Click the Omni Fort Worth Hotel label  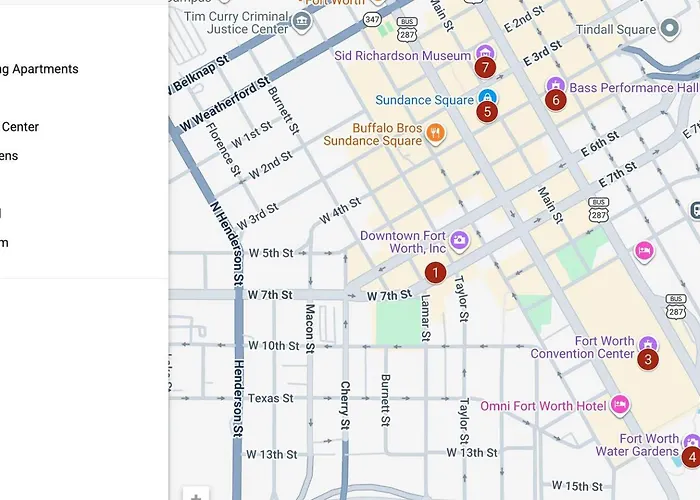click(543, 406)
